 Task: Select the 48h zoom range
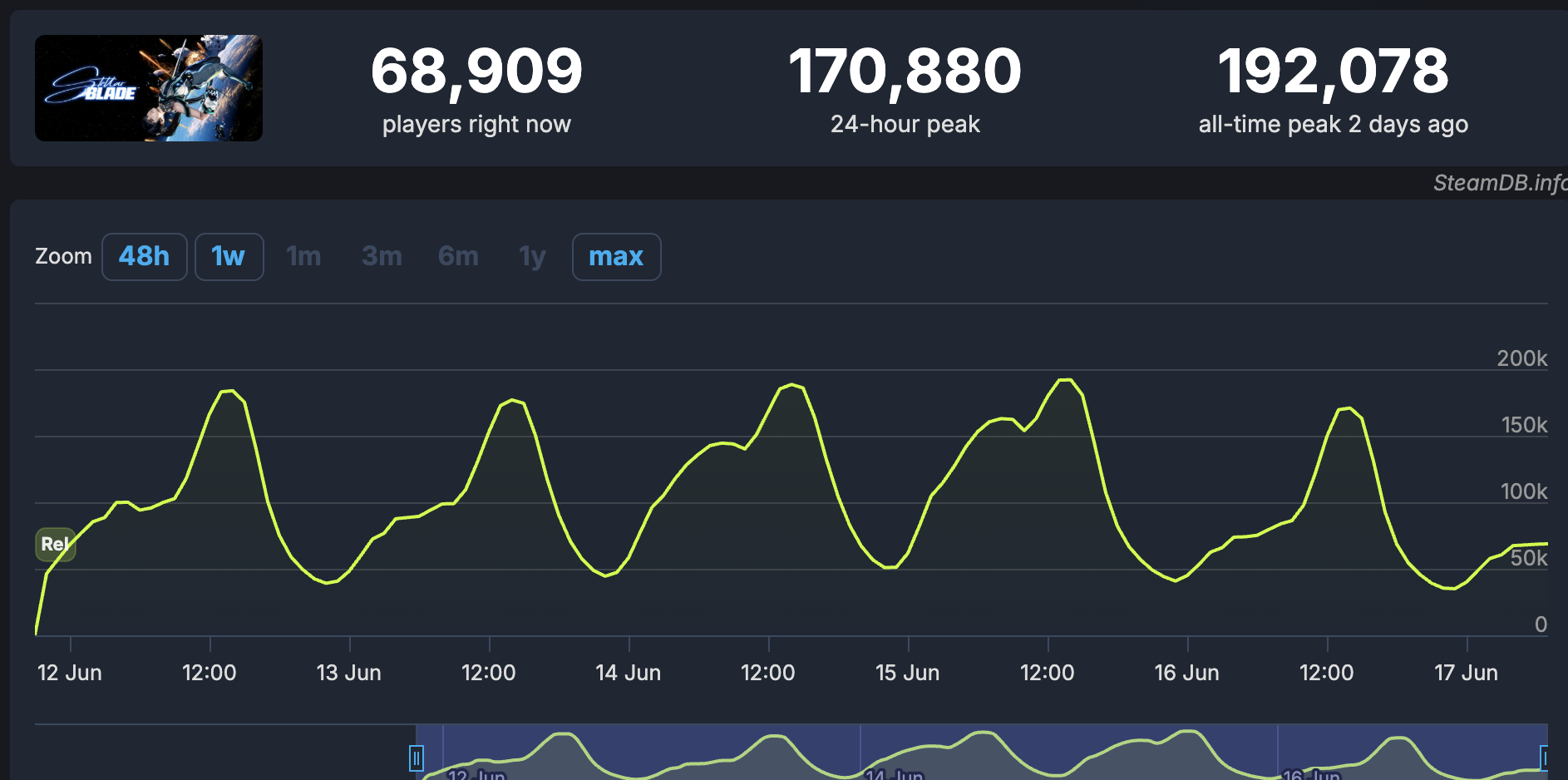click(x=145, y=257)
